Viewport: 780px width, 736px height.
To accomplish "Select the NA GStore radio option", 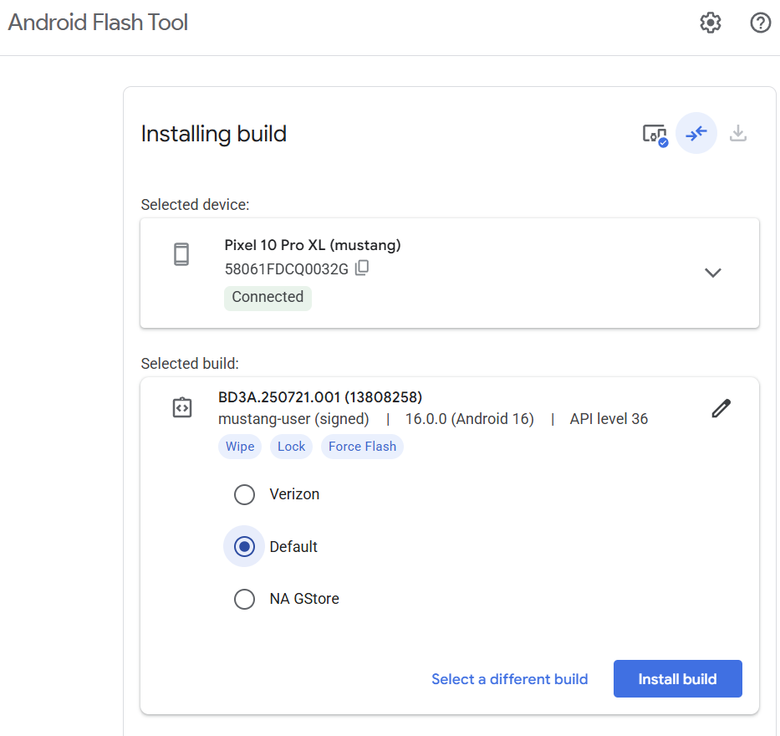I will 244,599.
